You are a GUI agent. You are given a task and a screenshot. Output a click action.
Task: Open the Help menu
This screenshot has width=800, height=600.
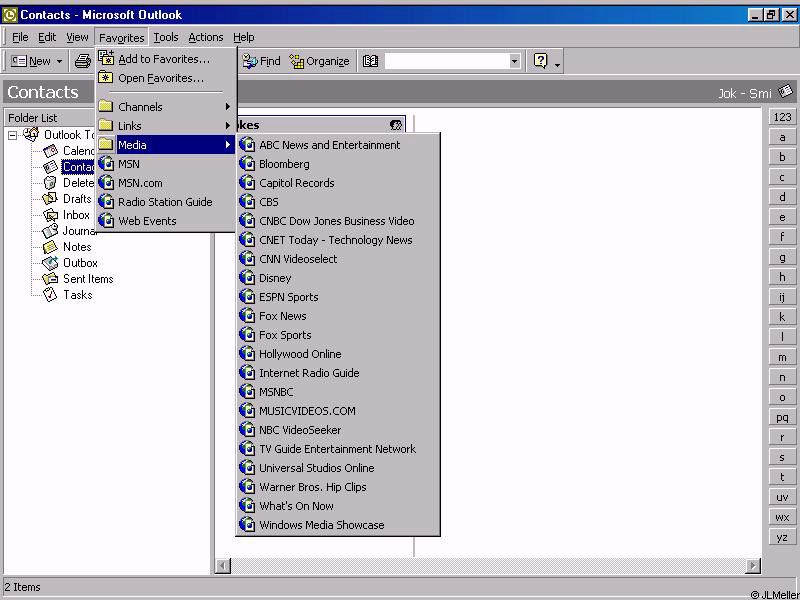[x=243, y=37]
